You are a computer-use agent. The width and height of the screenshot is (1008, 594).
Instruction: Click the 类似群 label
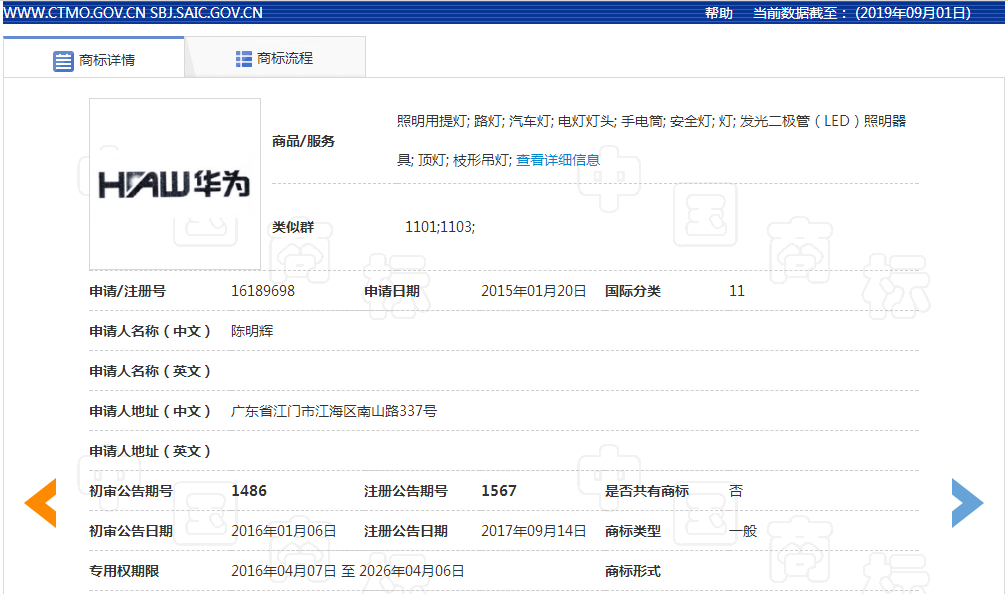[x=293, y=227]
